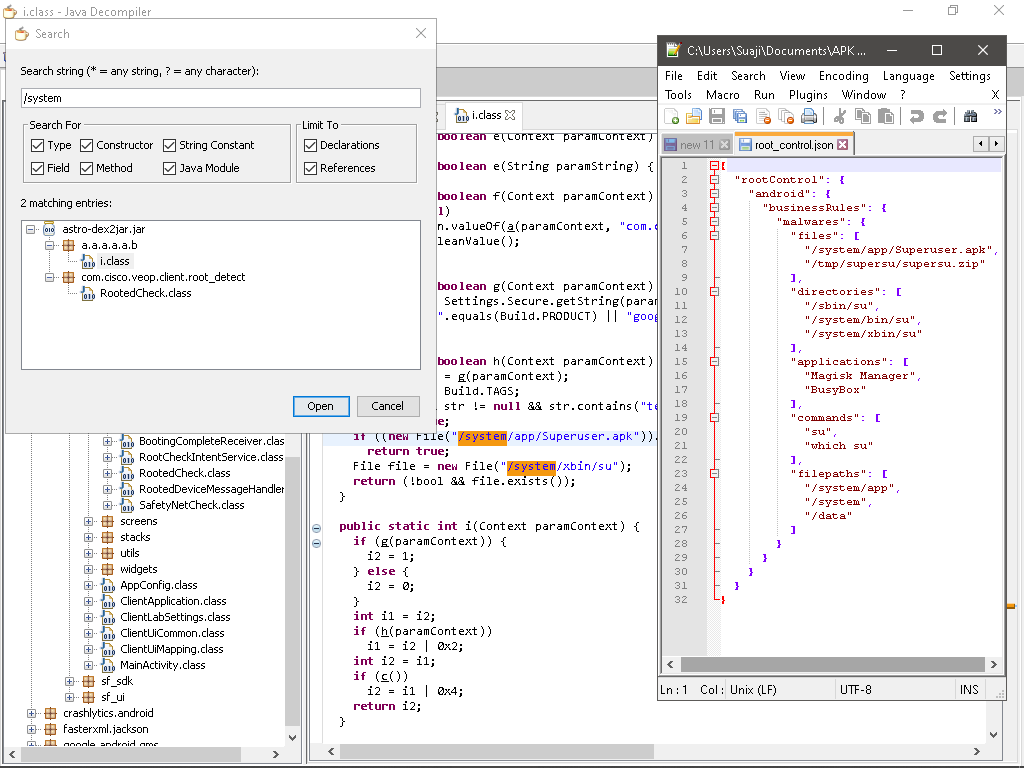Open Notepad++ Encoding menu

[843, 76]
